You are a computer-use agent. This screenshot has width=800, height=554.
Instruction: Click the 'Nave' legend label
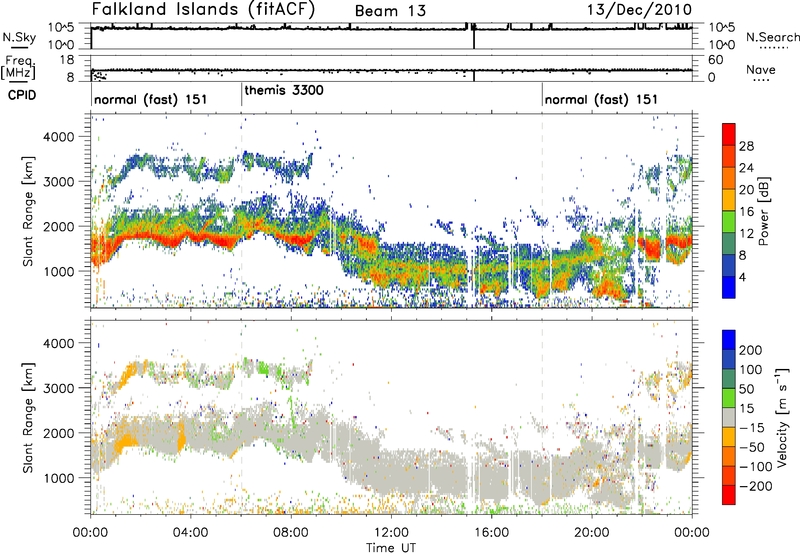761,69
